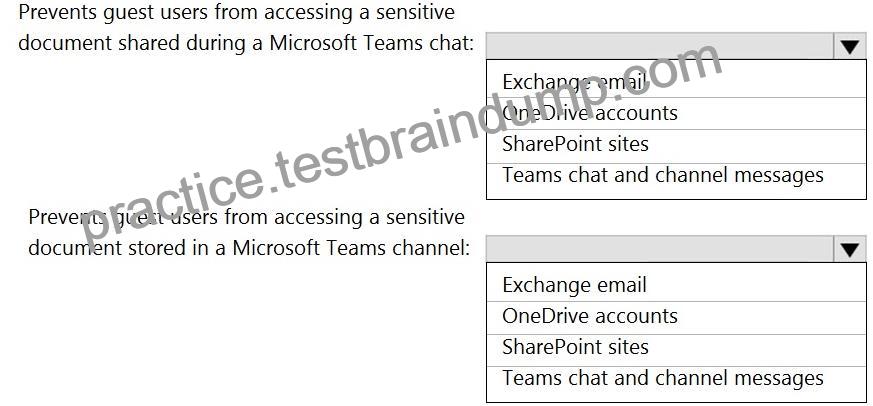The height and width of the screenshot is (406, 873).
Task: Select Exchange email in the first list
Action: 676,82
